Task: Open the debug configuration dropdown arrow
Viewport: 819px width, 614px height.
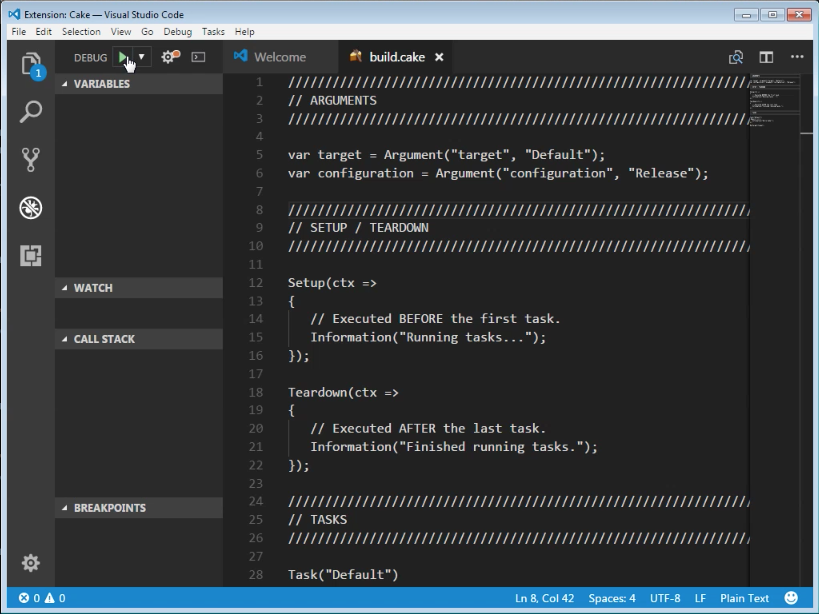Action: click(x=142, y=57)
